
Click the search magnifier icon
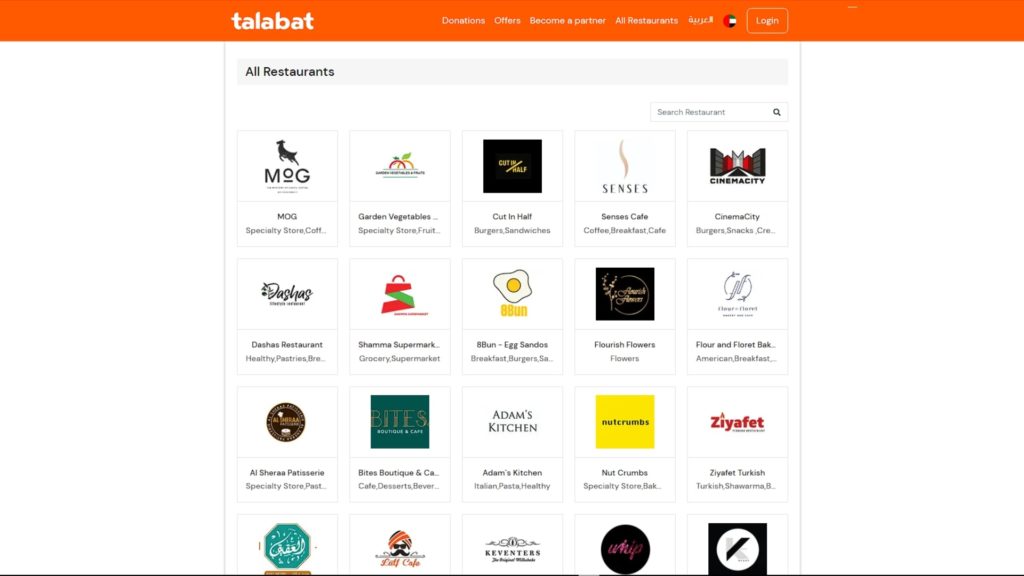tap(776, 112)
